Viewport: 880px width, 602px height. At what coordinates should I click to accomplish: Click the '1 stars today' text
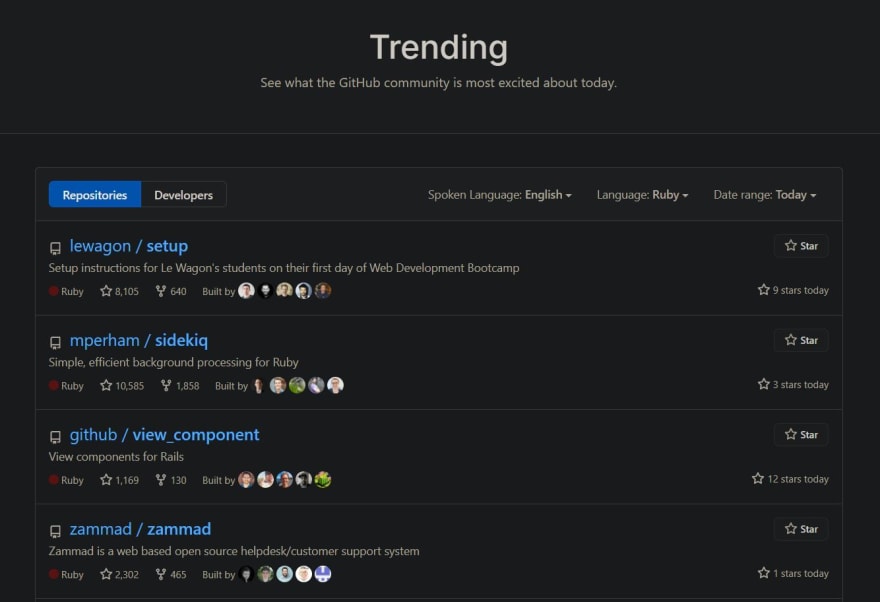tap(800, 573)
